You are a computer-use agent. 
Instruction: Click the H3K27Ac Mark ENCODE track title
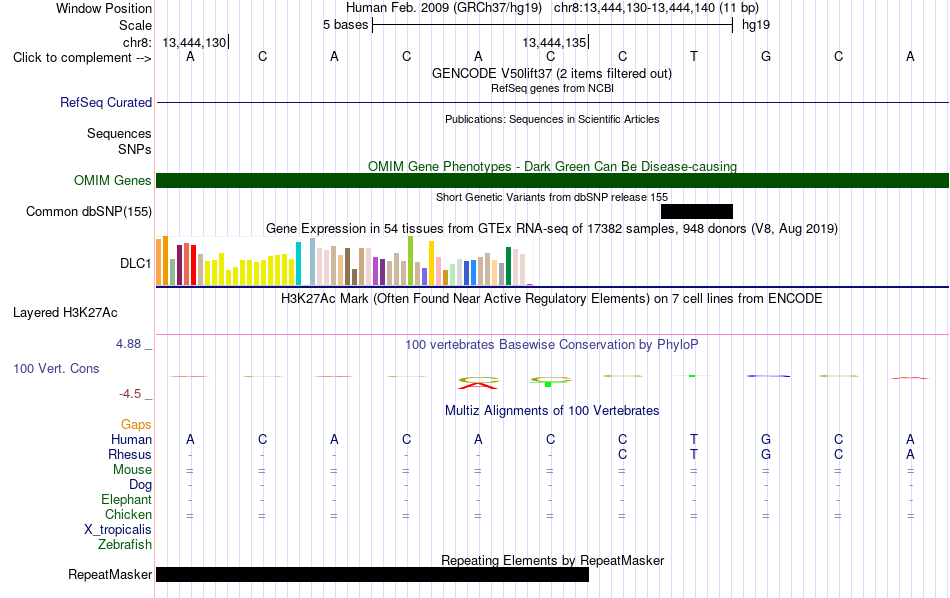click(552, 299)
